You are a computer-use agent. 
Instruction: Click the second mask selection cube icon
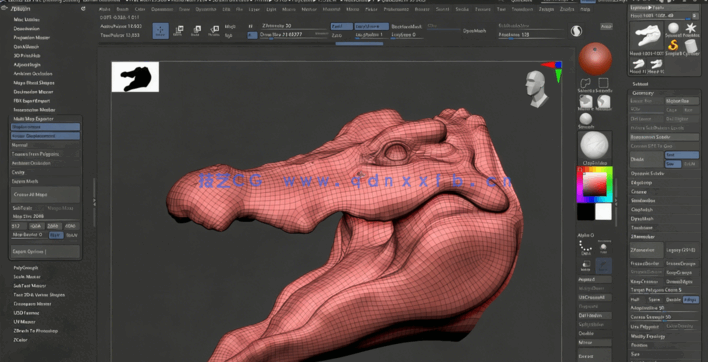(x=603, y=102)
